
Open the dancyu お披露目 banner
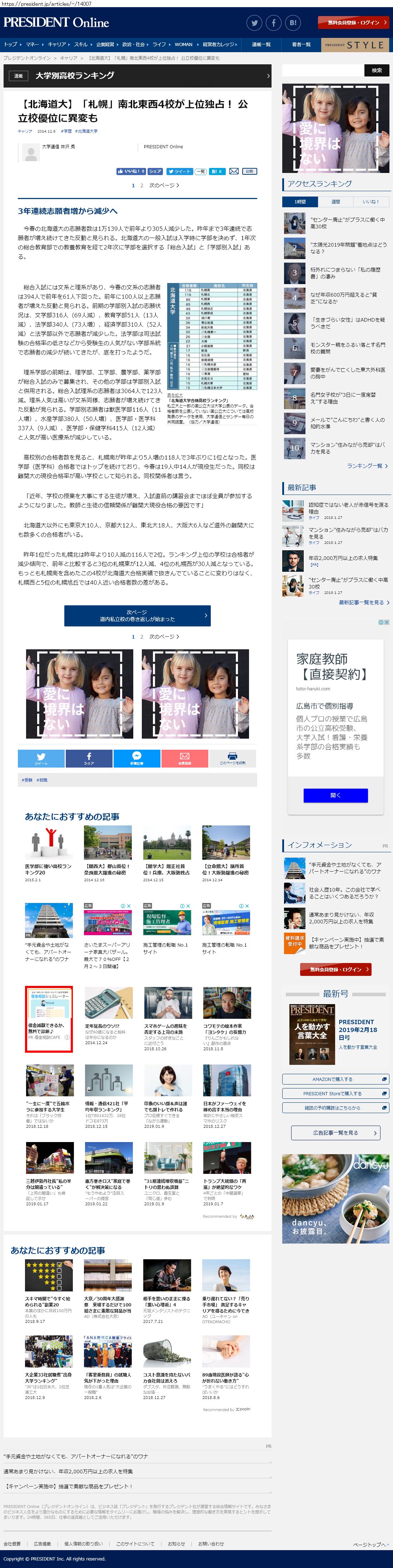[335, 1199]
